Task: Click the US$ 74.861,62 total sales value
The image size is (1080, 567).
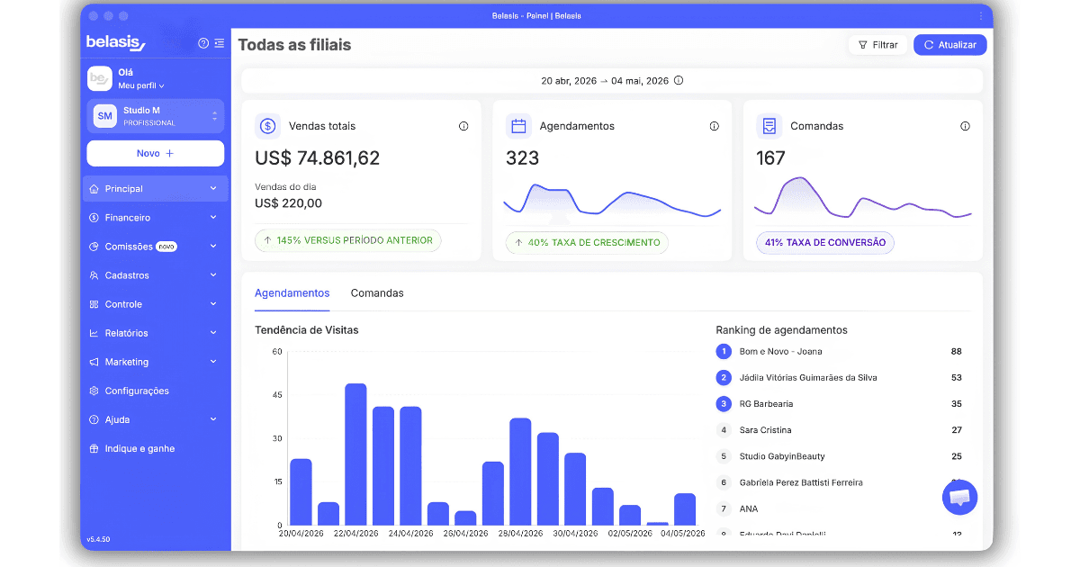Action: tap(317, 158)
